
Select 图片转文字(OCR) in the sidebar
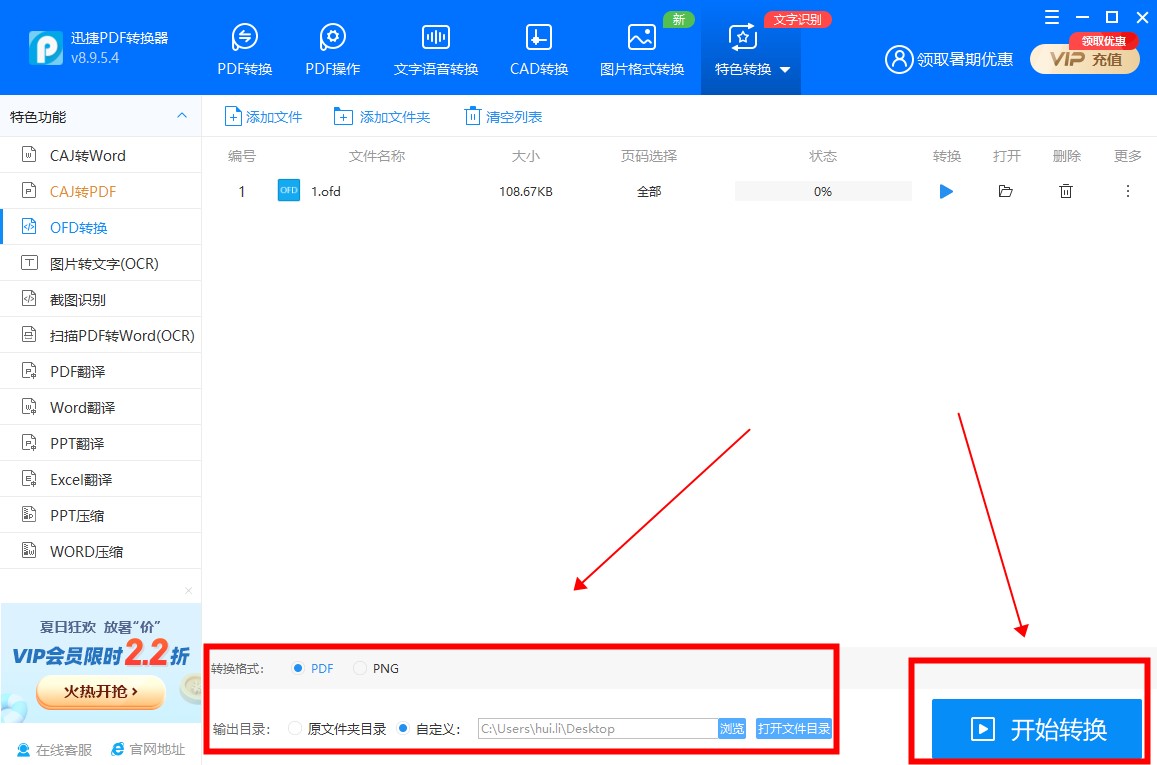click(104, 263)
